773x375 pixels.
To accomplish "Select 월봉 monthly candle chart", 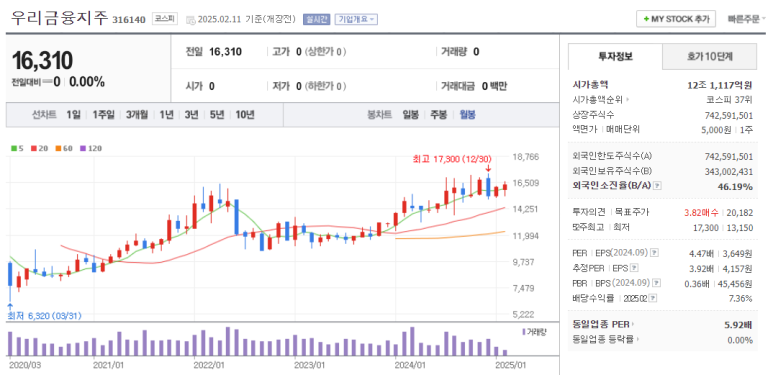I will [467, 115].
